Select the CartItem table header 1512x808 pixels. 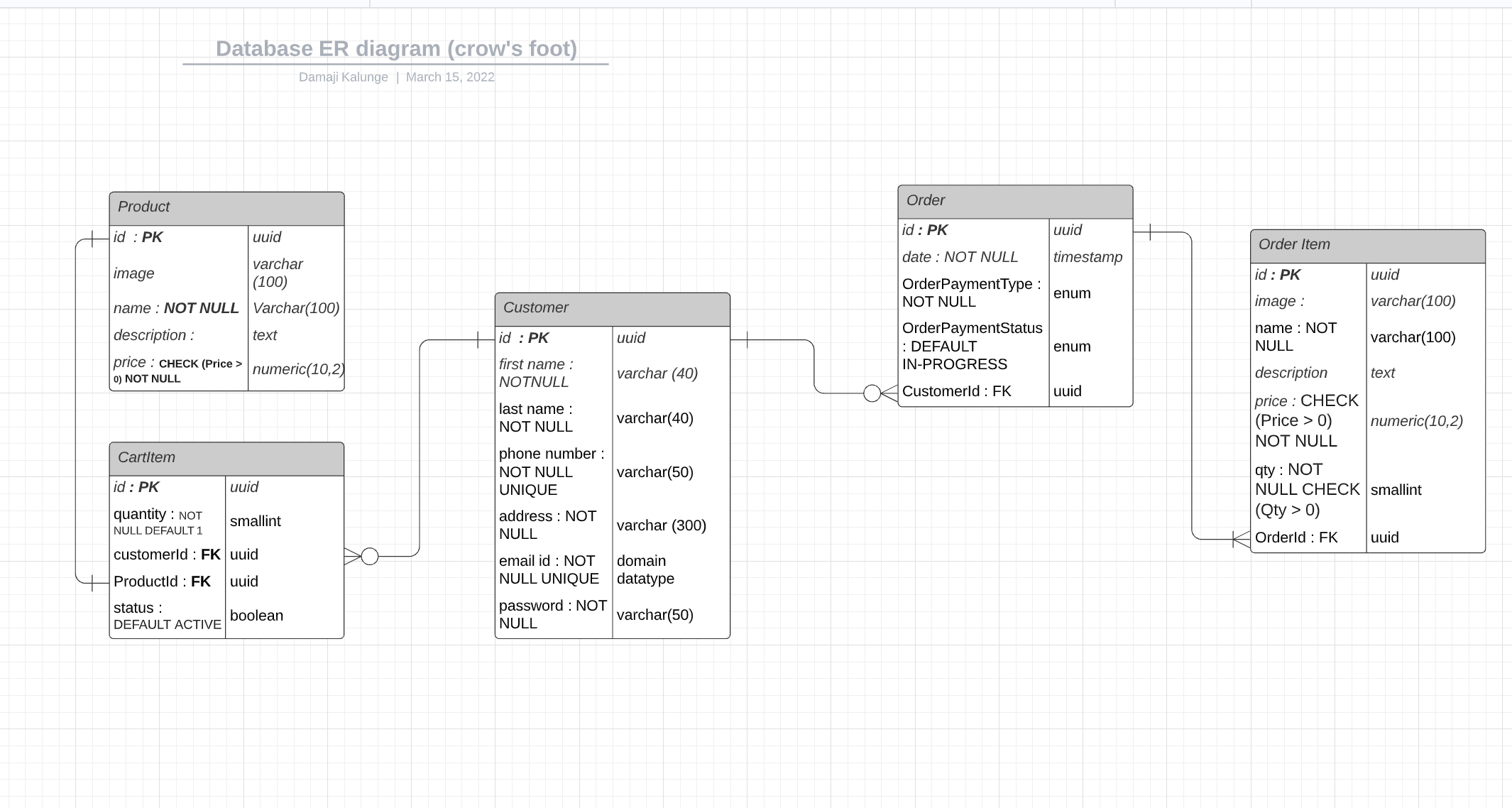pos(226,458)
